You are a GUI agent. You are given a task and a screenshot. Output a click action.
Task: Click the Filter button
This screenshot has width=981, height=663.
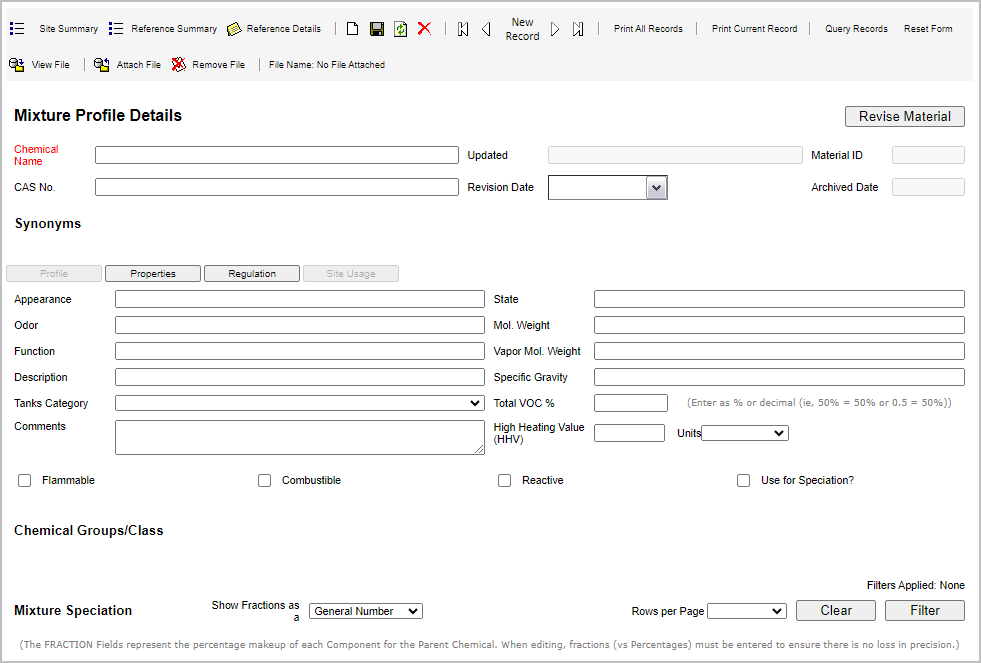click(924, 611)
